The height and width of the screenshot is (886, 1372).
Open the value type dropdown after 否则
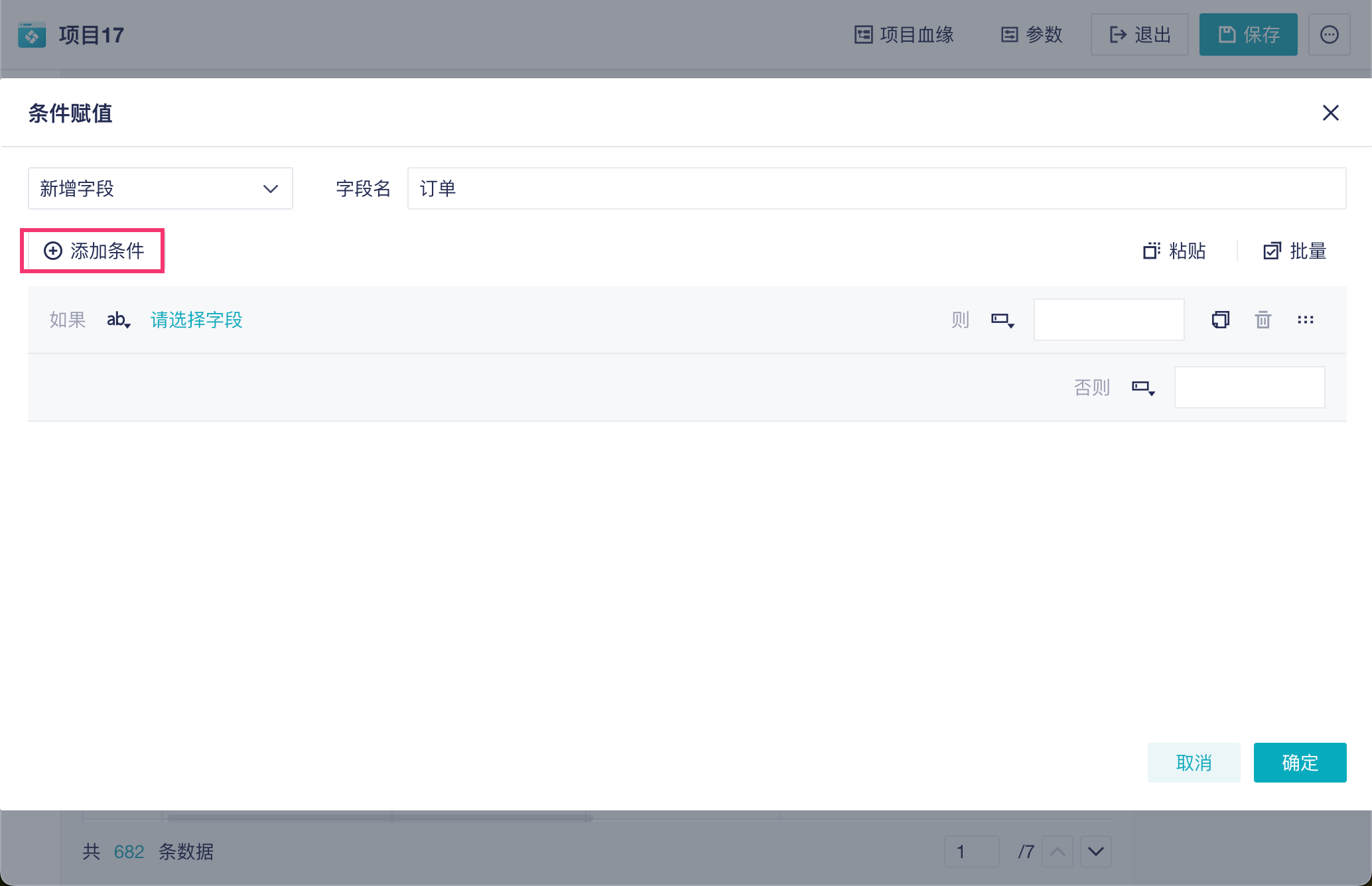1142,387
